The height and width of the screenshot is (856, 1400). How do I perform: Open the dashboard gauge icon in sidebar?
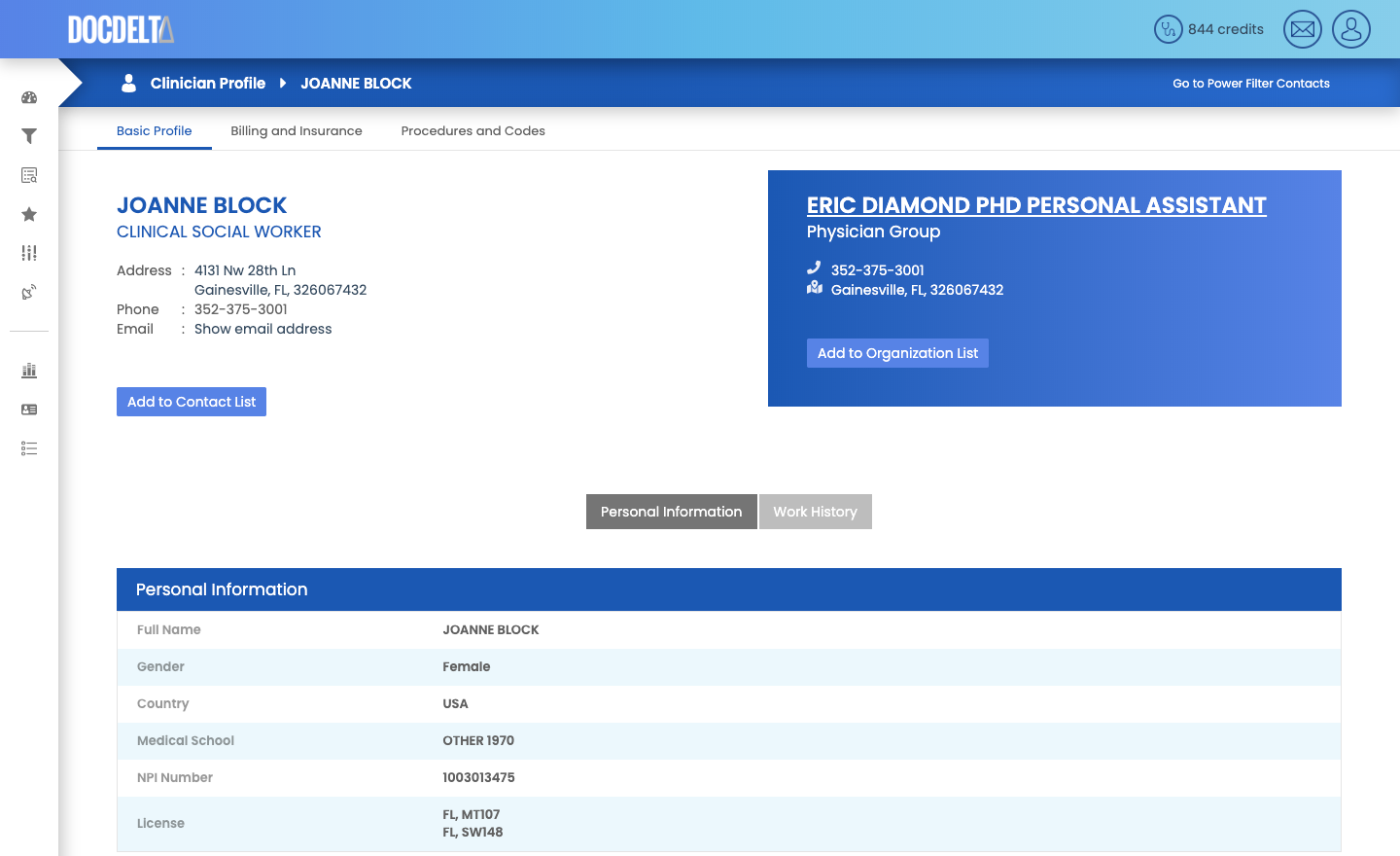[29, 97]
